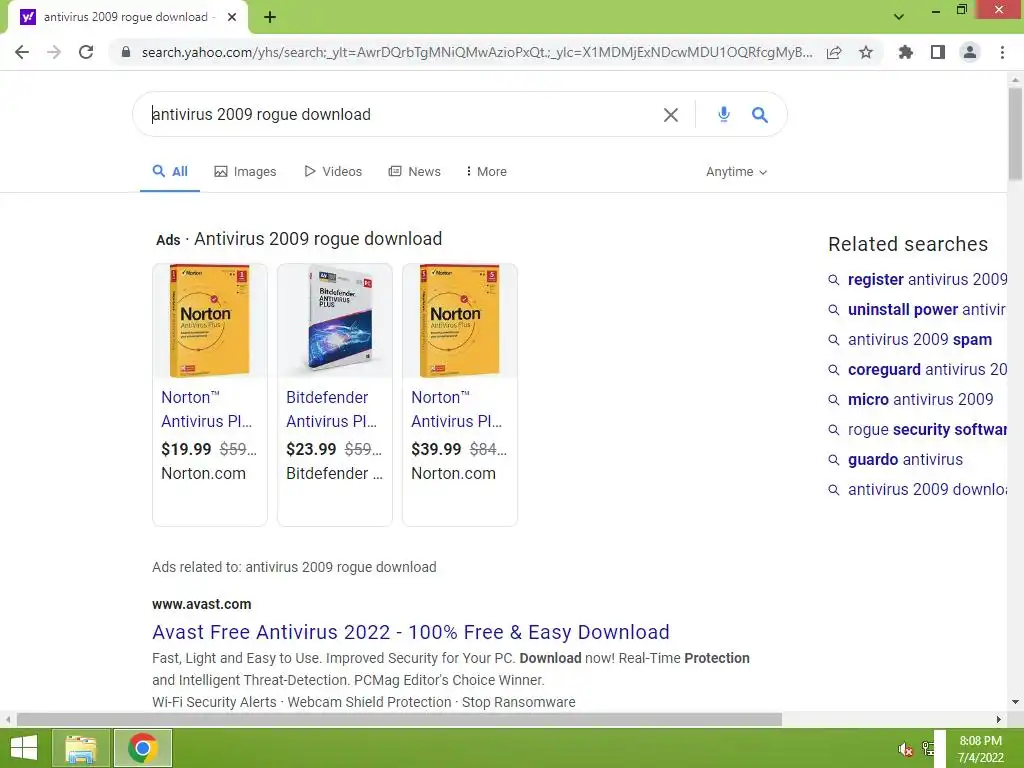Screen dimensions: 1024x768
Task: Switch to Images results tab
Action: (246, 172)
